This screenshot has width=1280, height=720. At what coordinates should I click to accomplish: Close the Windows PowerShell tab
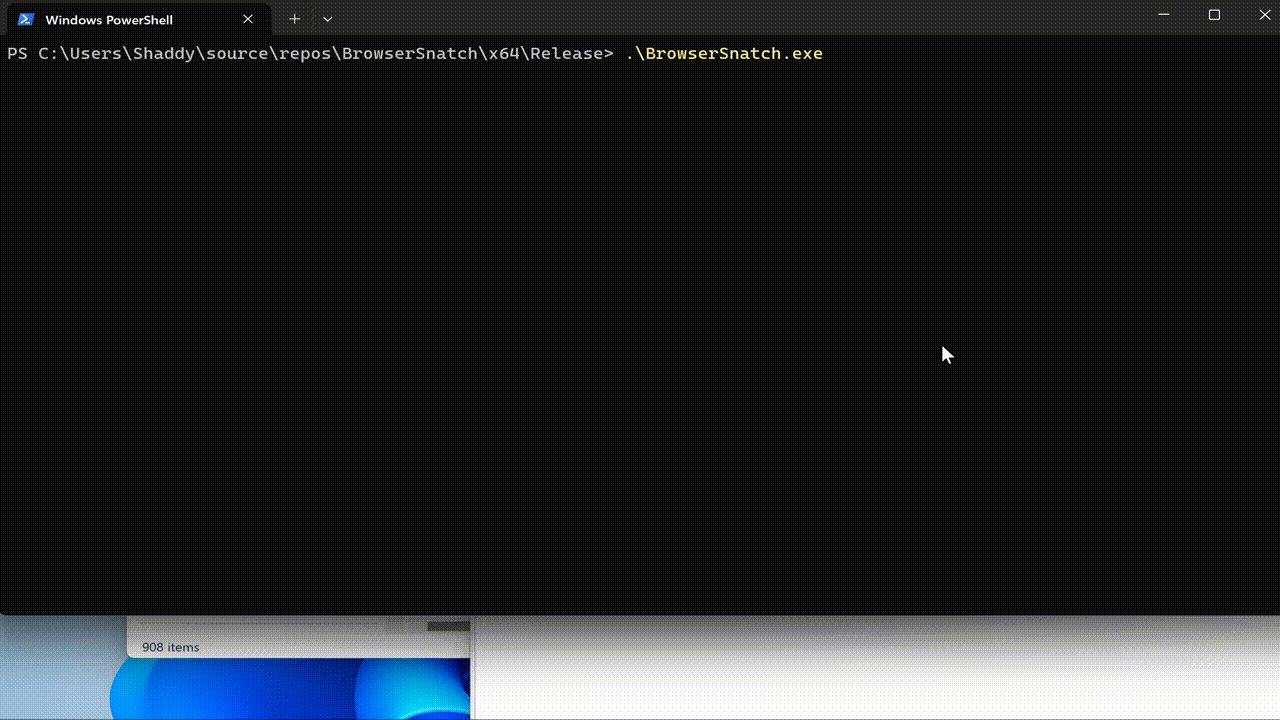point(248,19)
